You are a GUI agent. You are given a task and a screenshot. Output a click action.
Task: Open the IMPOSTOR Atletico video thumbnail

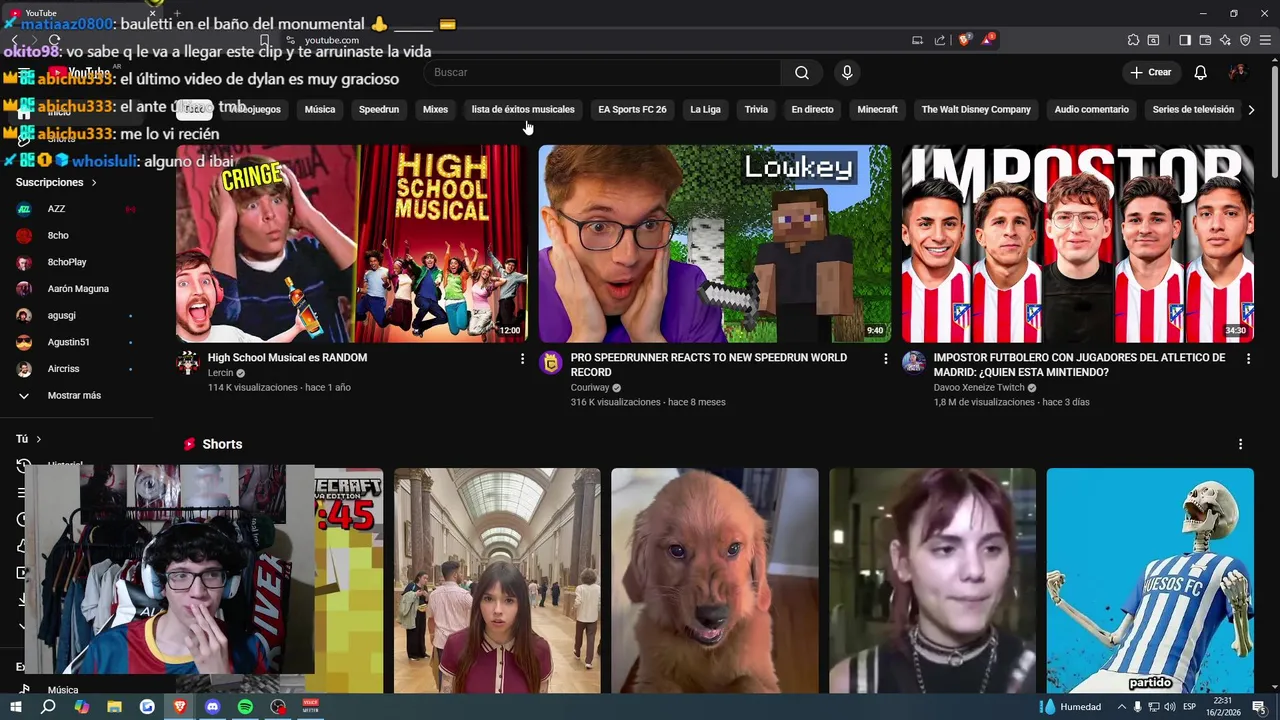(x=1078, y=244)
